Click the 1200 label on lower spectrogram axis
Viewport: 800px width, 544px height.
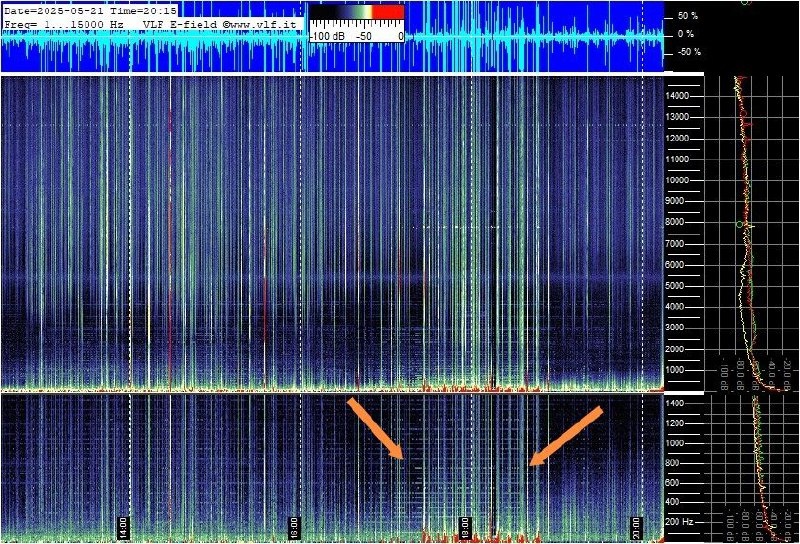[675, 423]
